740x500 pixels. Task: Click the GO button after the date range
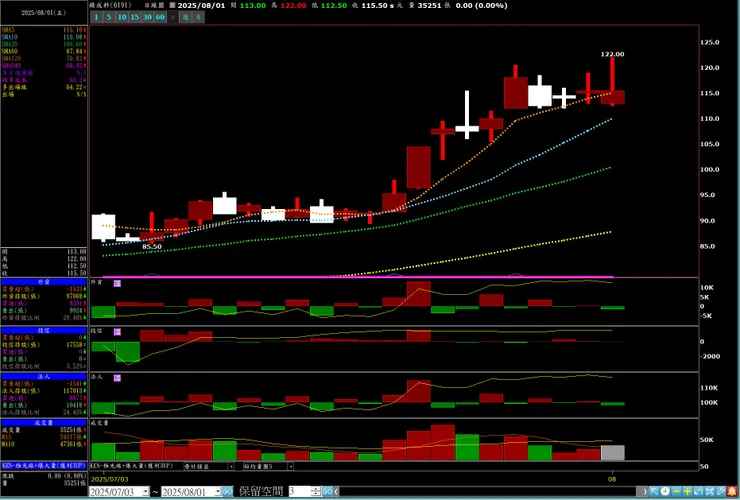[x=227, y=492]
